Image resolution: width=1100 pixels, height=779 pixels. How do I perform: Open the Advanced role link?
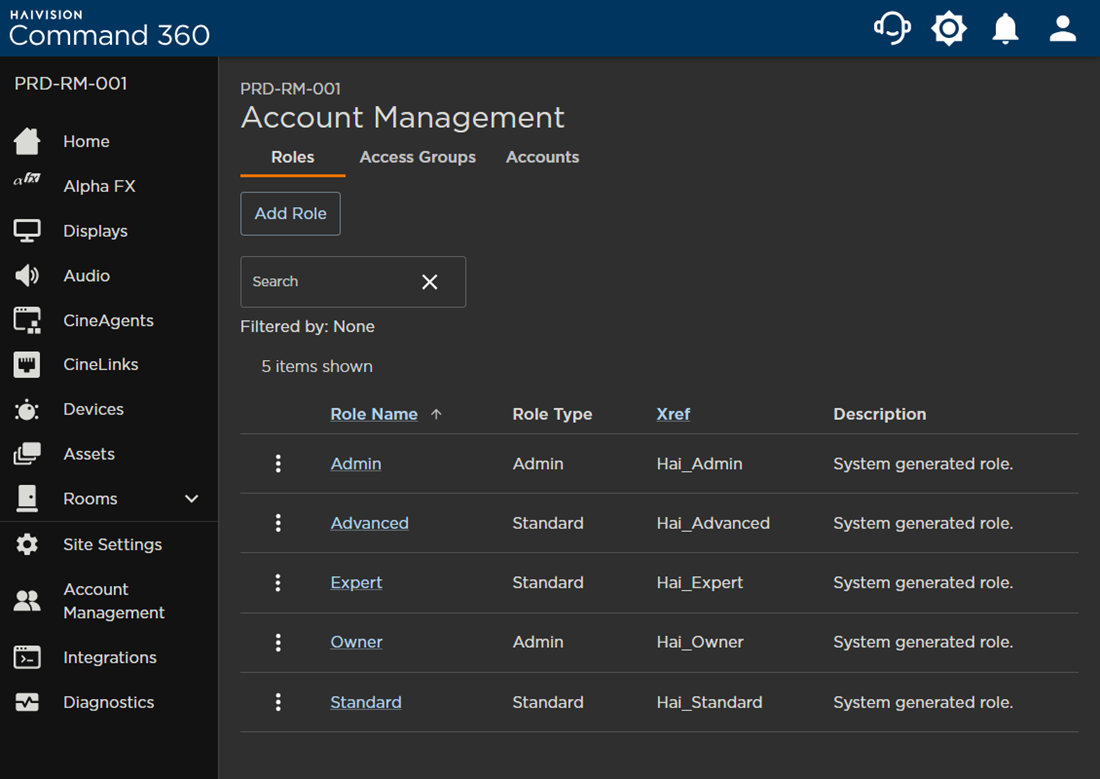[x=369, y=523]
